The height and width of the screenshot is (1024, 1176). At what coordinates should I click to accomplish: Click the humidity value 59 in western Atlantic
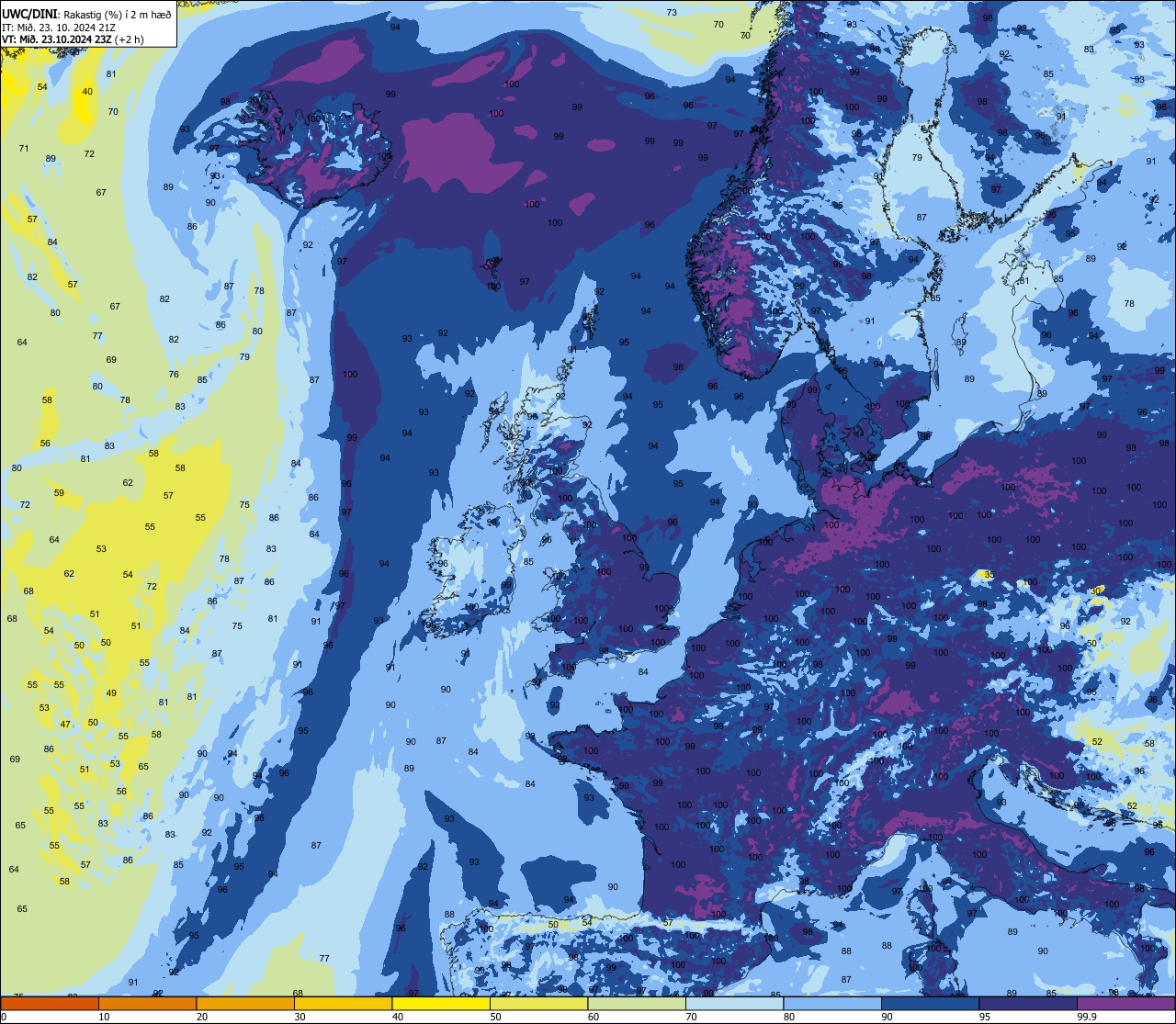pos(59,493)
